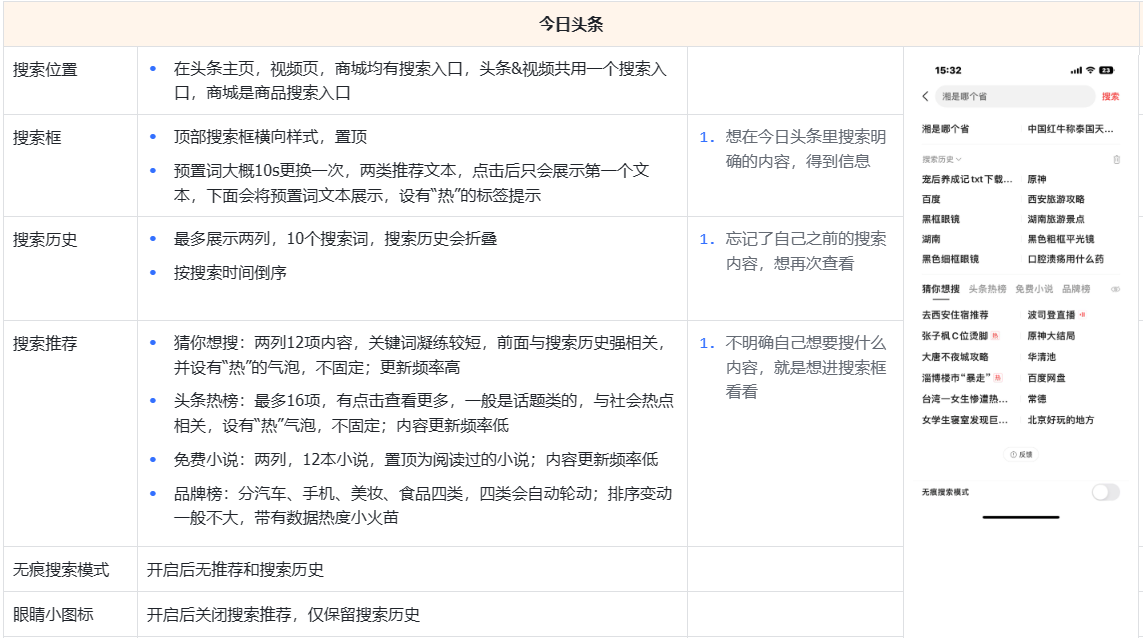
Task: Click bullet starting 头条热榜：最多16项
Action: [x=424, y=413]
